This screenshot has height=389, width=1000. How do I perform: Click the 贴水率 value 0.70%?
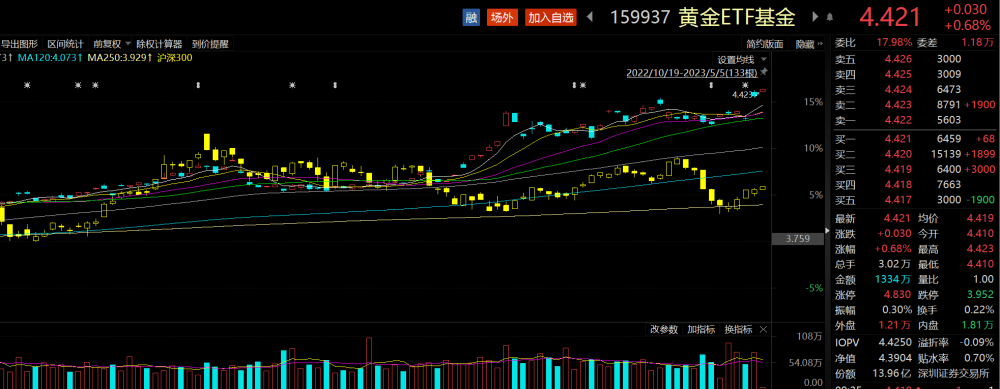click(x=980, y=358)
